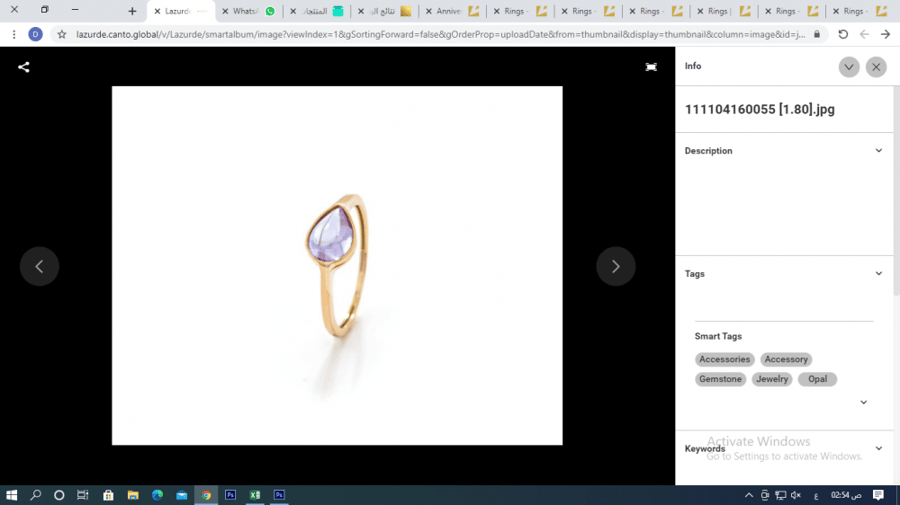Switch to the WhatsApp browser tab
The height and width of the screenshot is (505, 900).
coord(249,11)
